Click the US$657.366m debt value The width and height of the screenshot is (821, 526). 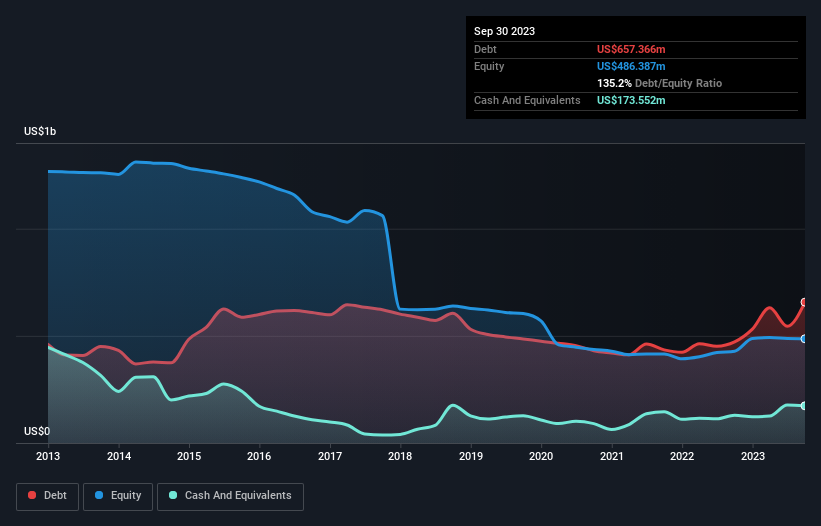click(x=631, y=49)
